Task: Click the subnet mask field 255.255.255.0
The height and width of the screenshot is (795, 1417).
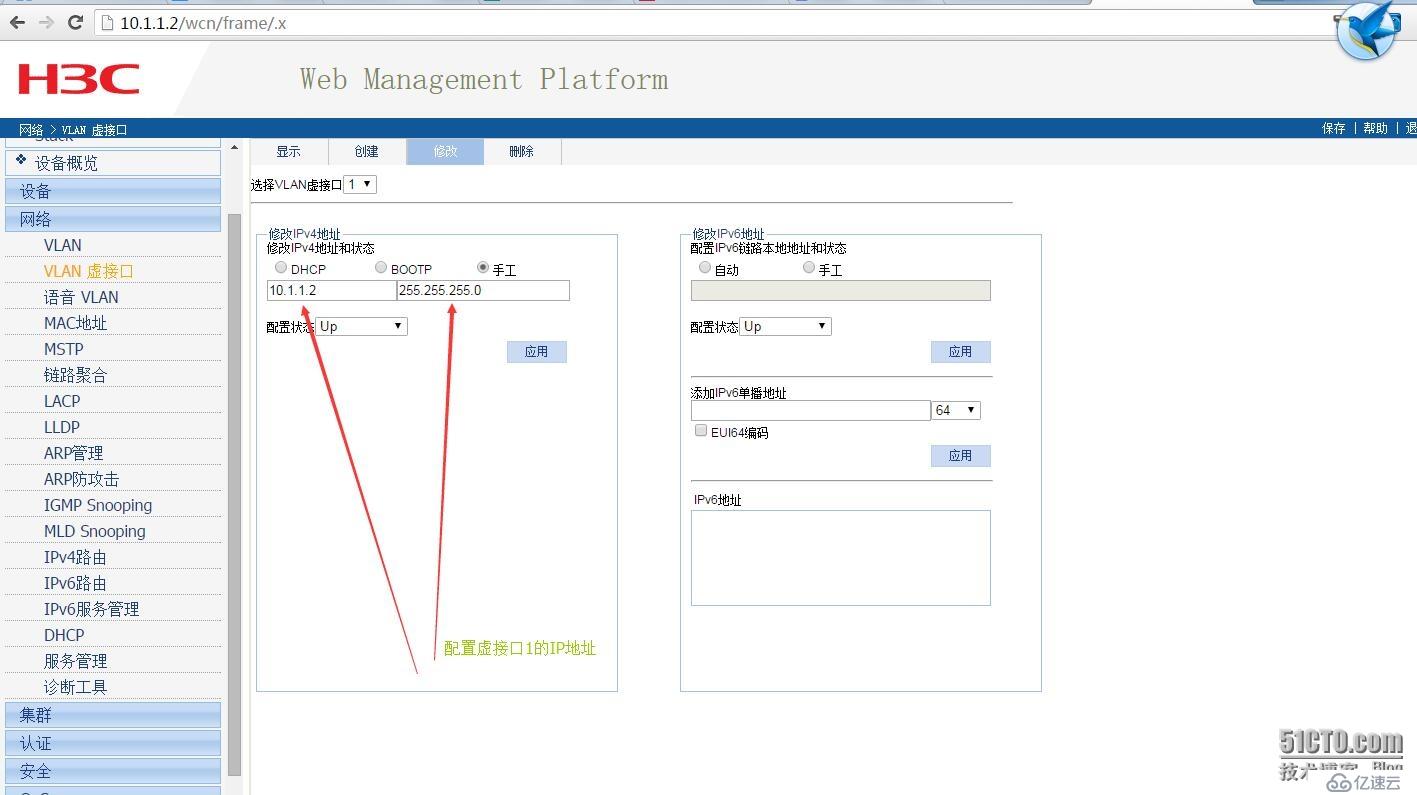Action: (x=483, y=290)
